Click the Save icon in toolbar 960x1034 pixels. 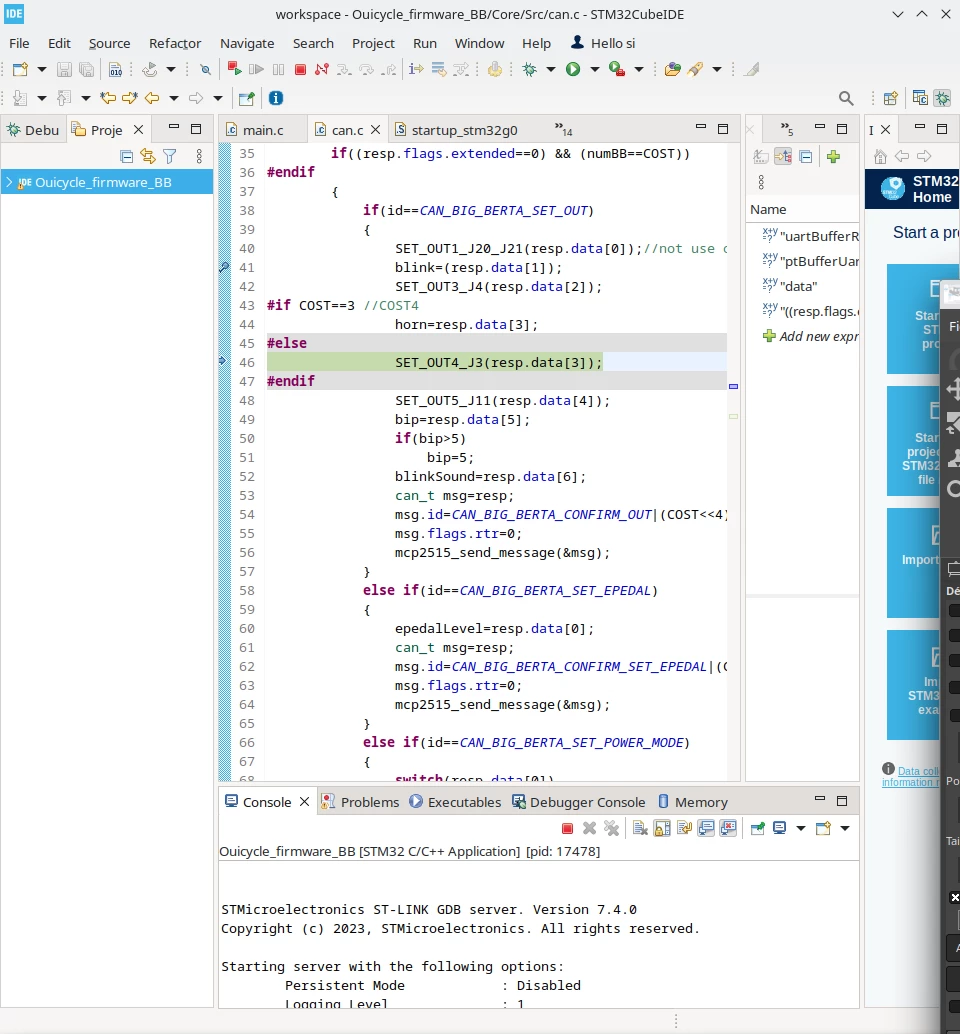point(64,69)
